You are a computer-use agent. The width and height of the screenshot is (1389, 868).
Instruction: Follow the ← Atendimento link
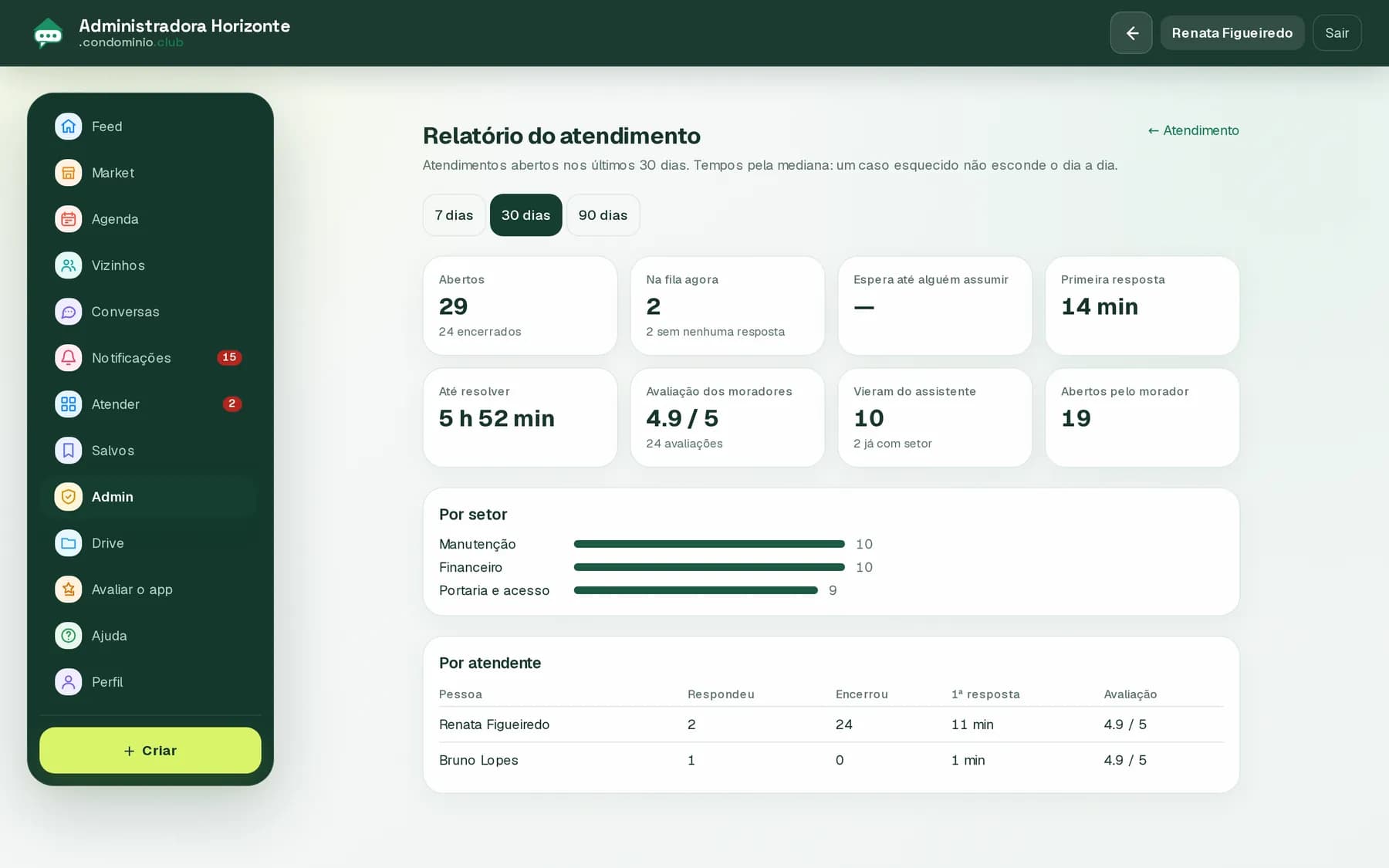pos(1194,130)
